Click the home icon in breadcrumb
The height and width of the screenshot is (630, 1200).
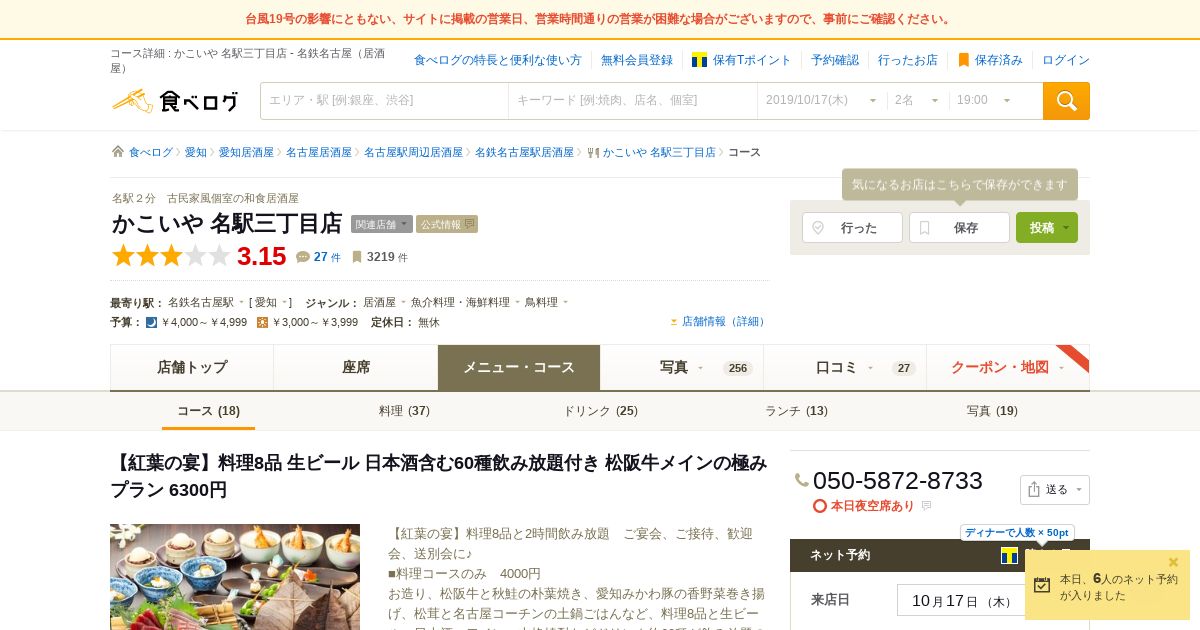pos(118,152)
